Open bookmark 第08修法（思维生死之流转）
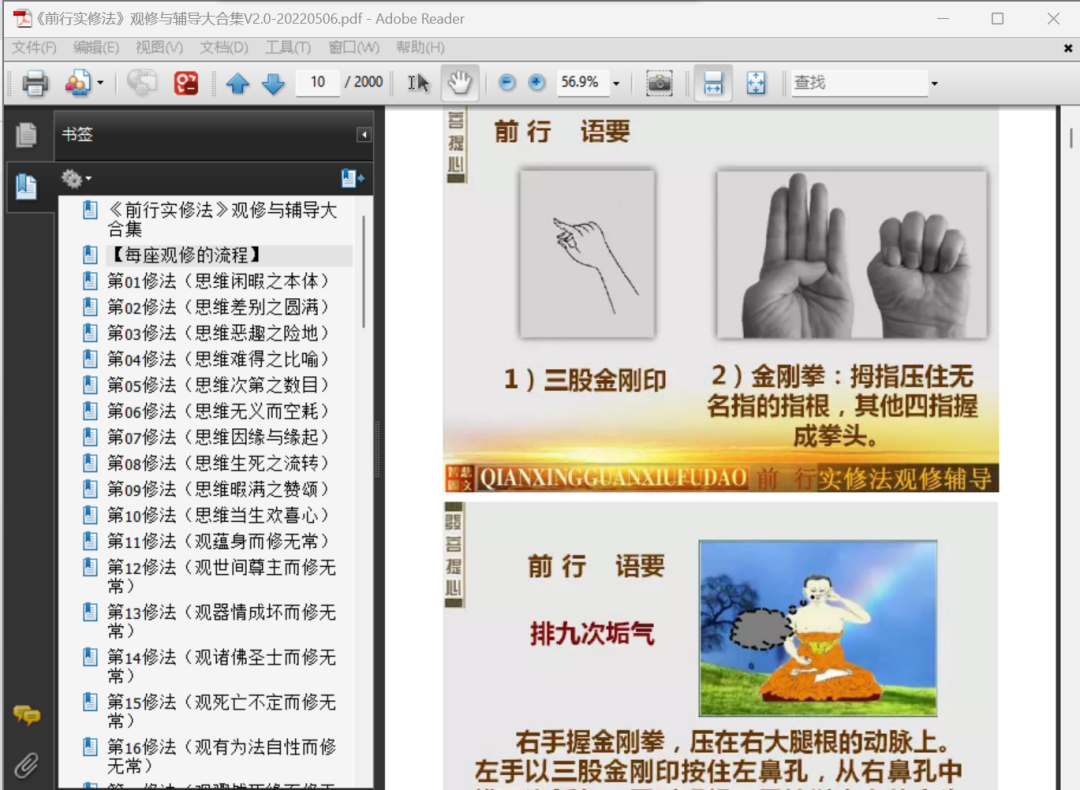 point(218,463)
